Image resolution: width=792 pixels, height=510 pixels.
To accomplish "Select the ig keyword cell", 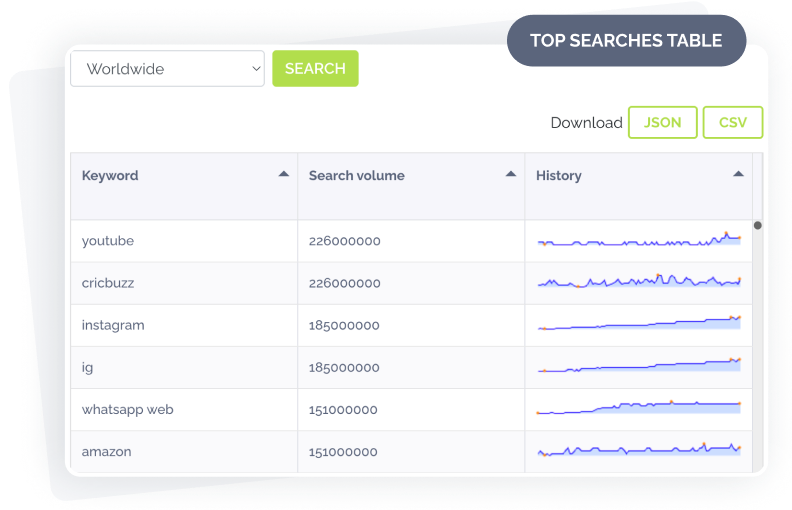I will pyautogui.click(x=184, y=368).
